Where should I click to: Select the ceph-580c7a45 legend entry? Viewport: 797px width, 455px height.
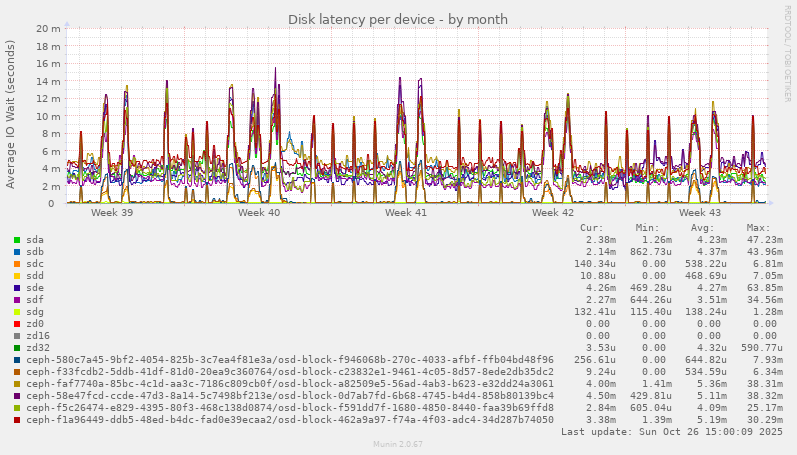click(x=290, y=360)
